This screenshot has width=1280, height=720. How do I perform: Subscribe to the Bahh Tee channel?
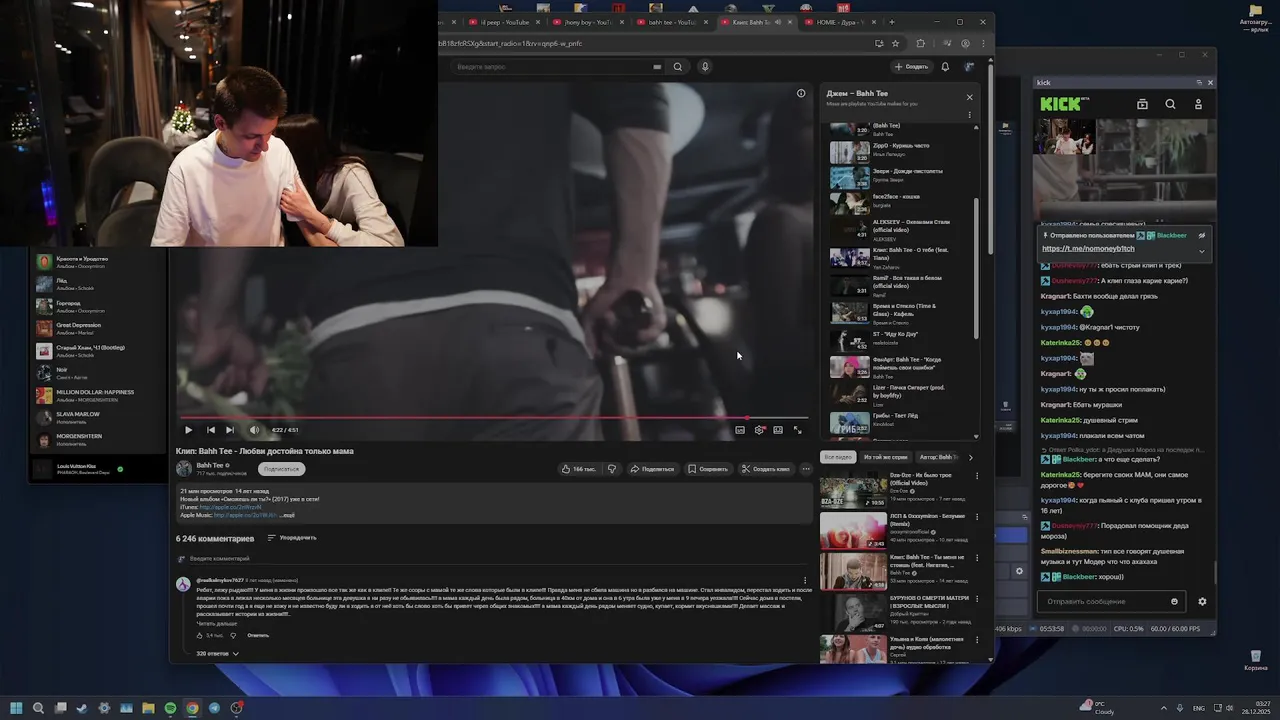[x=281, y=469]
